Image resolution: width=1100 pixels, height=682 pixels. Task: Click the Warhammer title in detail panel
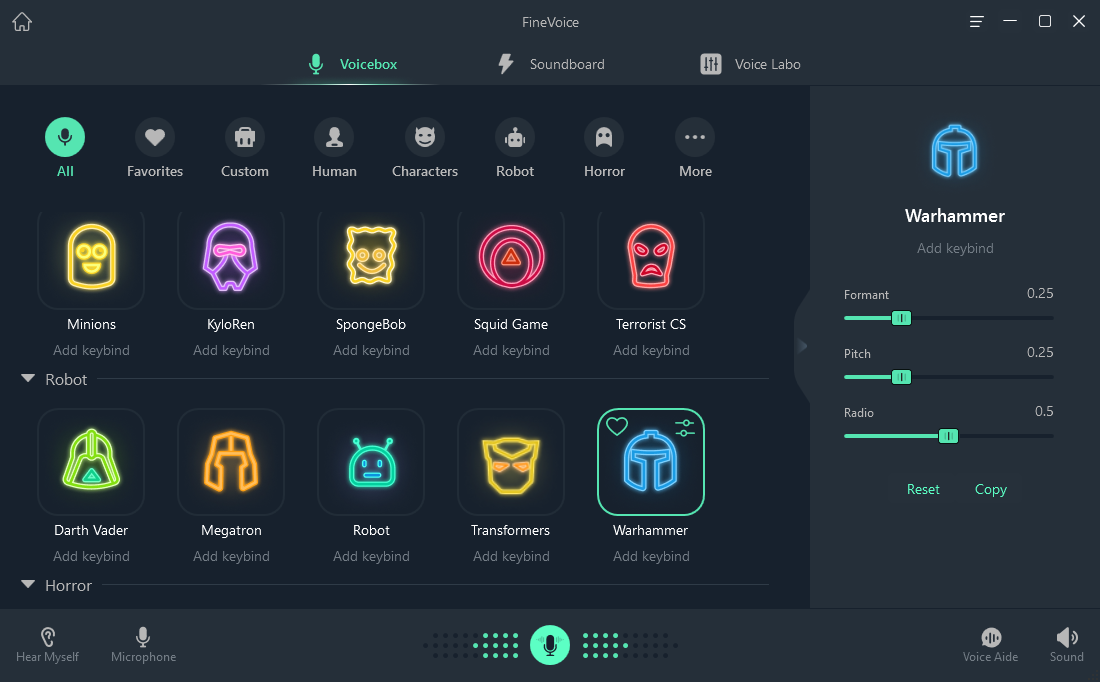pos(955,215)
